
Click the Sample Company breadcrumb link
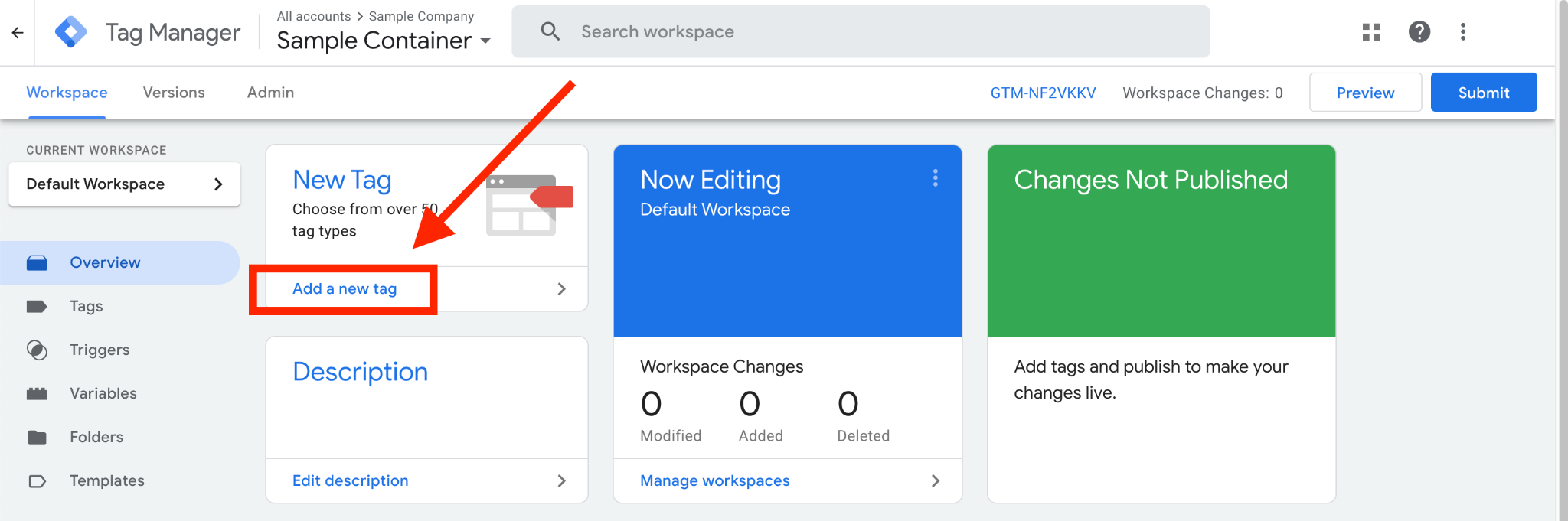421,16
